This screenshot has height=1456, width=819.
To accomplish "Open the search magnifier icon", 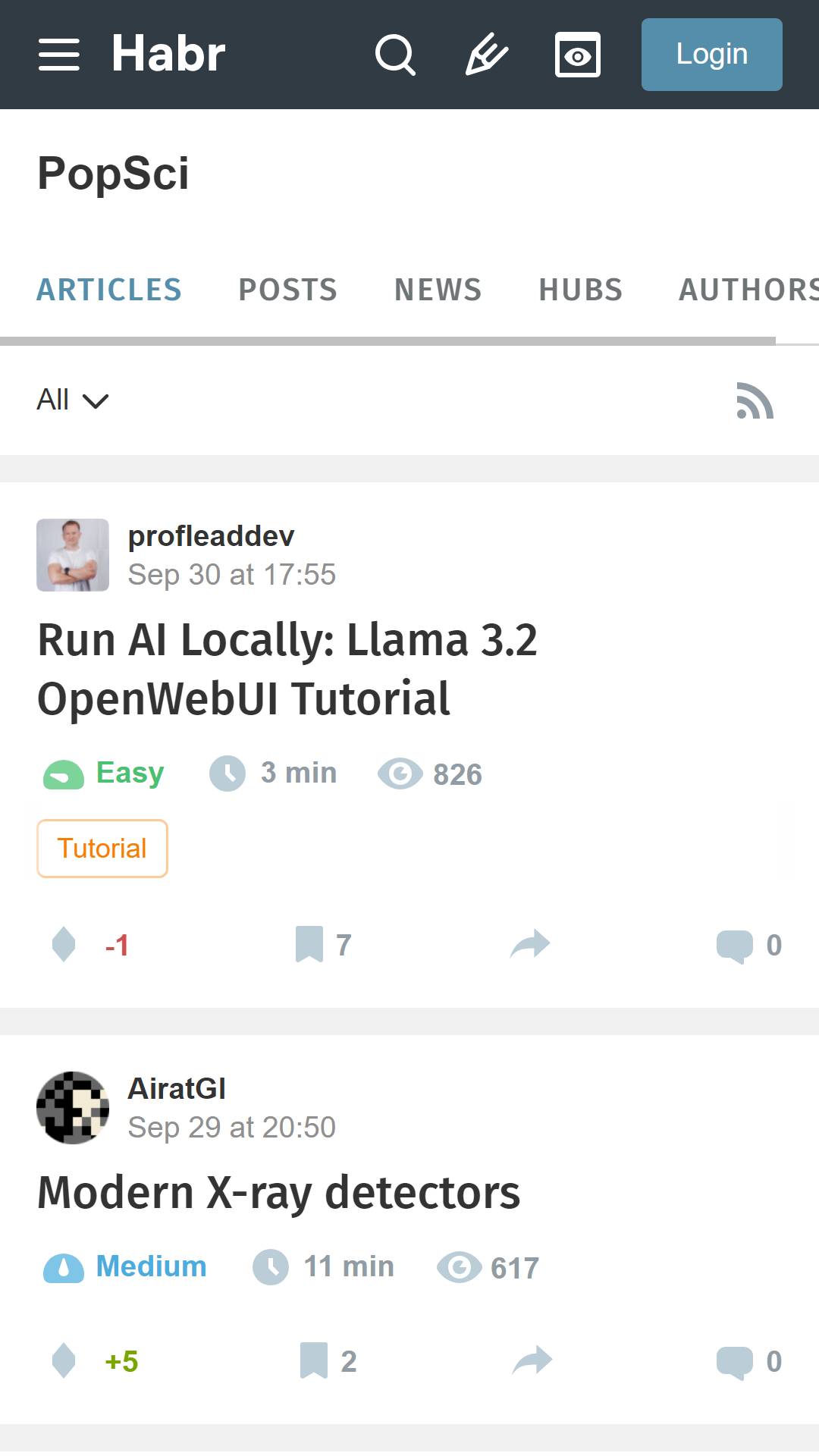I will pos(395,55).
